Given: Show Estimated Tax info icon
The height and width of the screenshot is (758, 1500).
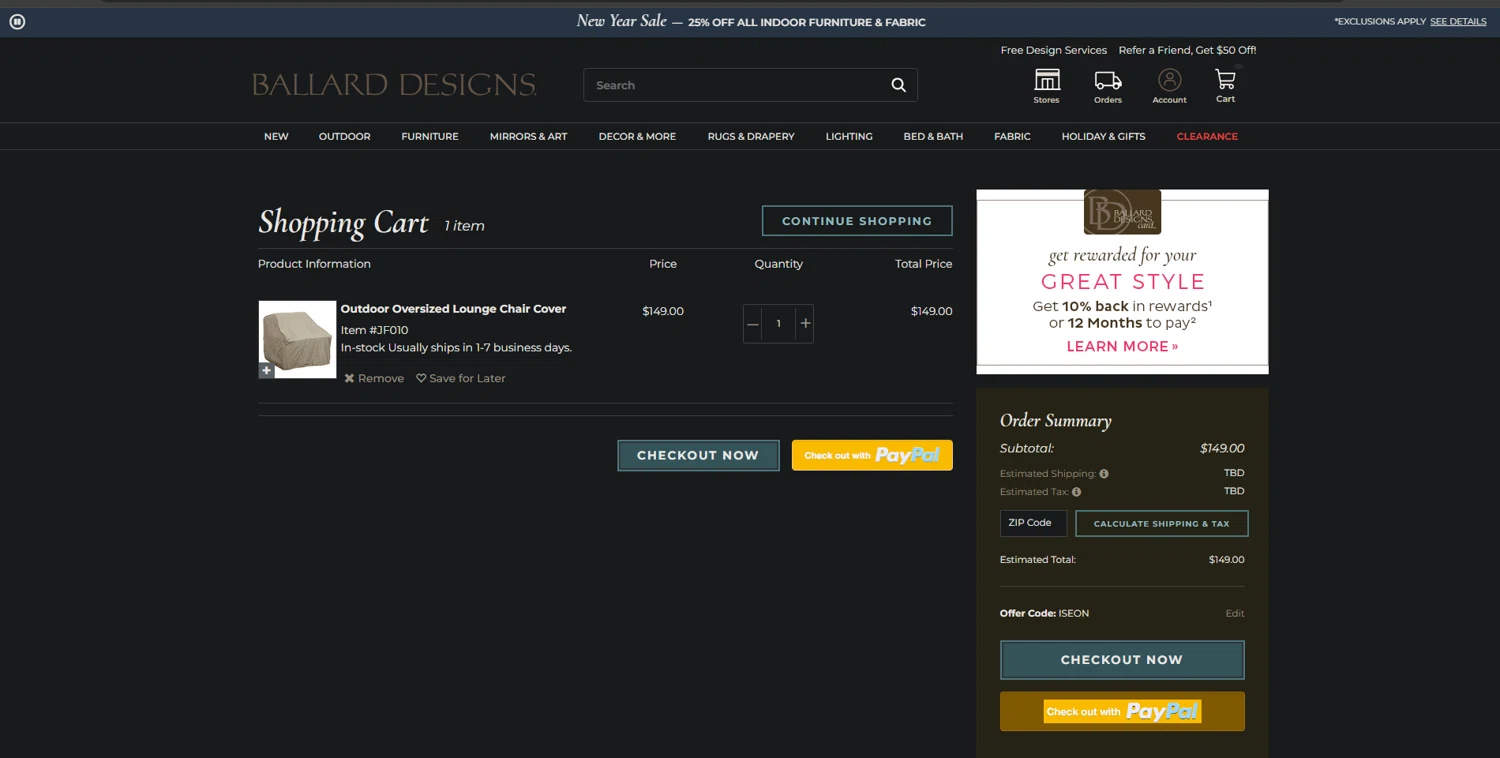Looking at the screenshot, I should [x=1076, y=492].
